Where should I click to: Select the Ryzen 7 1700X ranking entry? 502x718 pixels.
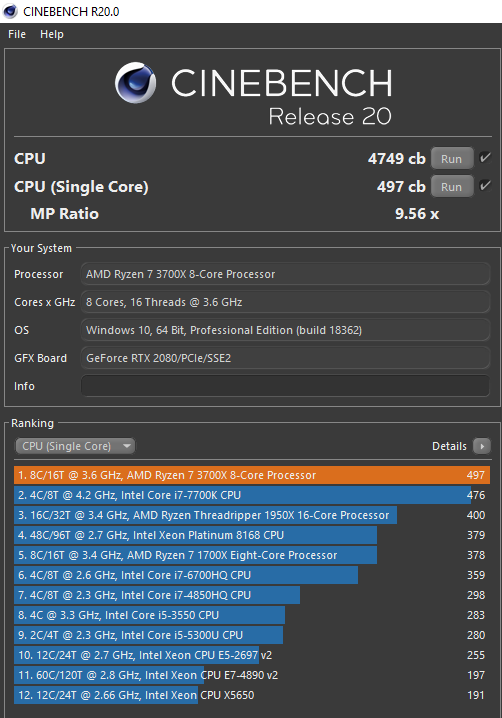point(252,555)
